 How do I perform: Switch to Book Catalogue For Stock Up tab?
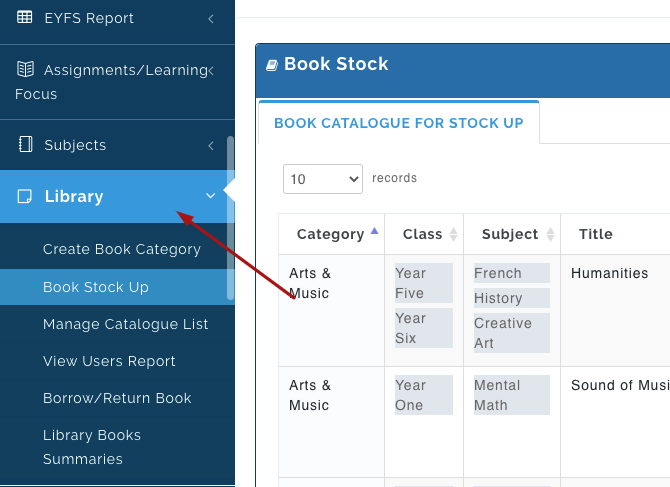click(x=399, y=123)
